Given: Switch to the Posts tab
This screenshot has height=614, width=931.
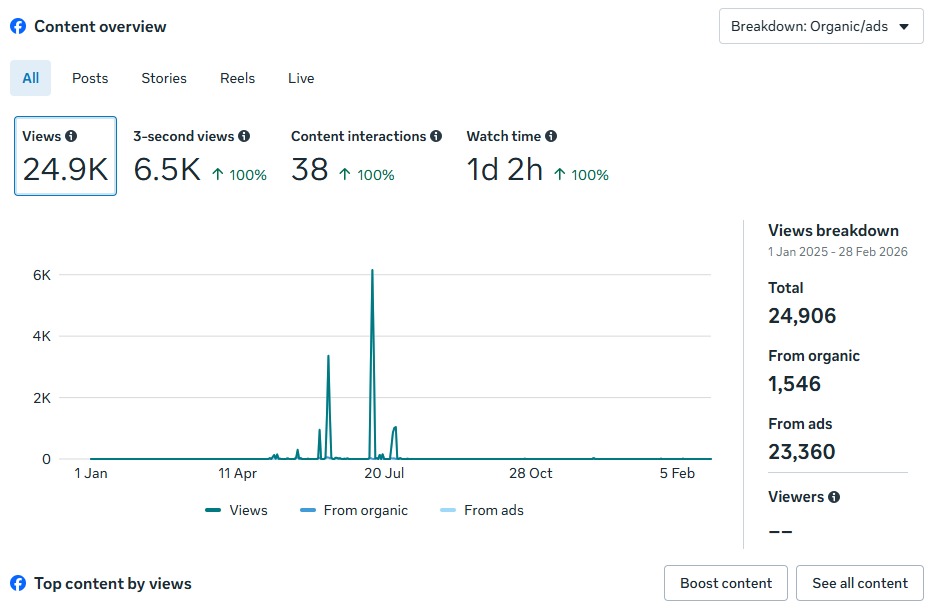Looking at the screenshot, I should tap(90, 78).
